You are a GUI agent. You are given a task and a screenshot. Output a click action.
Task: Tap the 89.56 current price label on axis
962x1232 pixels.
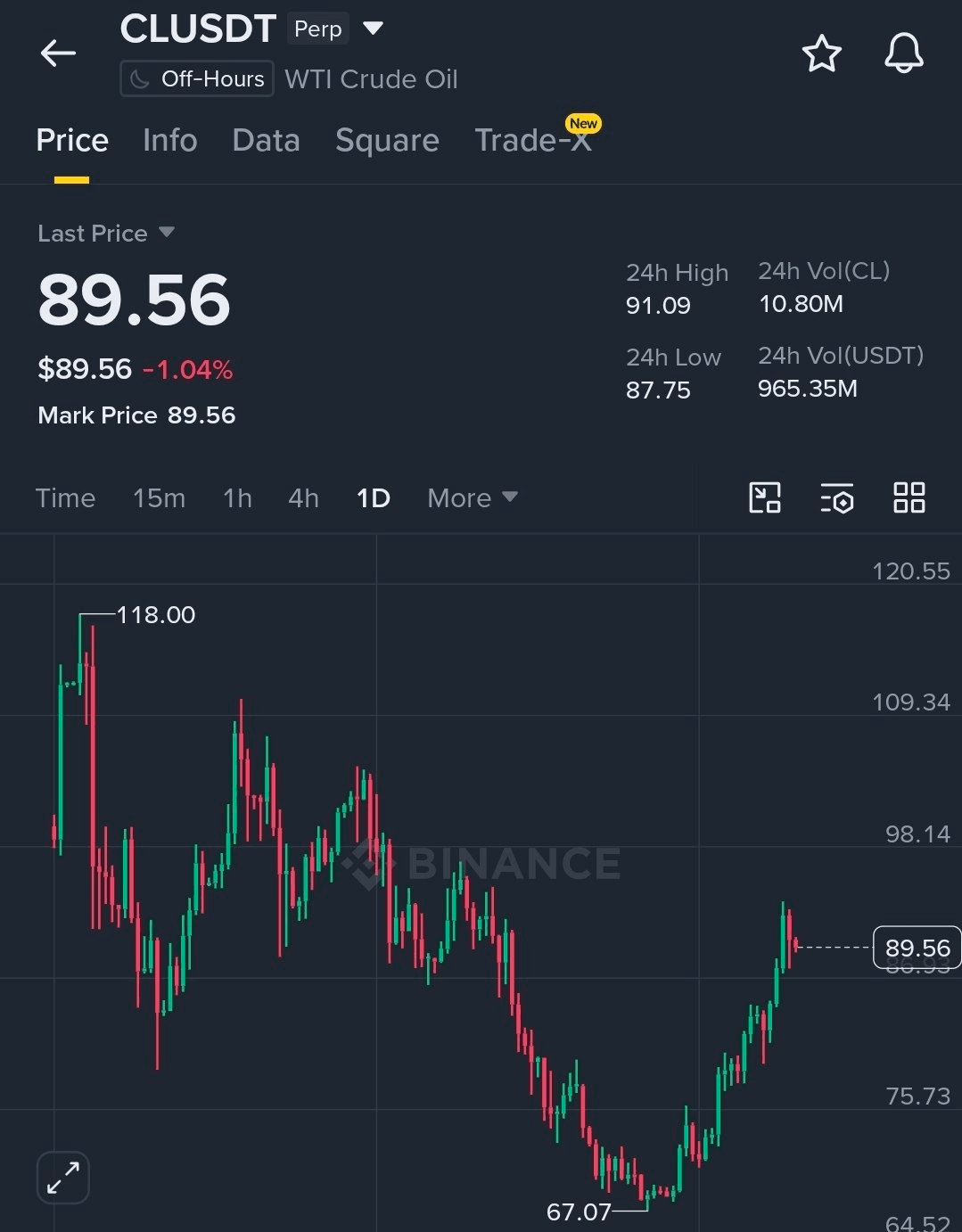(x=917, y=948)
